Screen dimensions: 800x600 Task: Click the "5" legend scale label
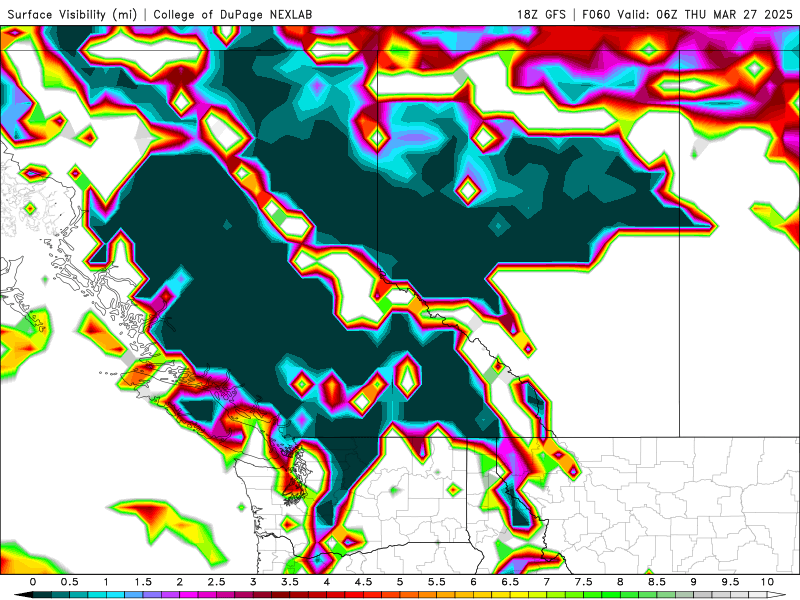point(400,582)
